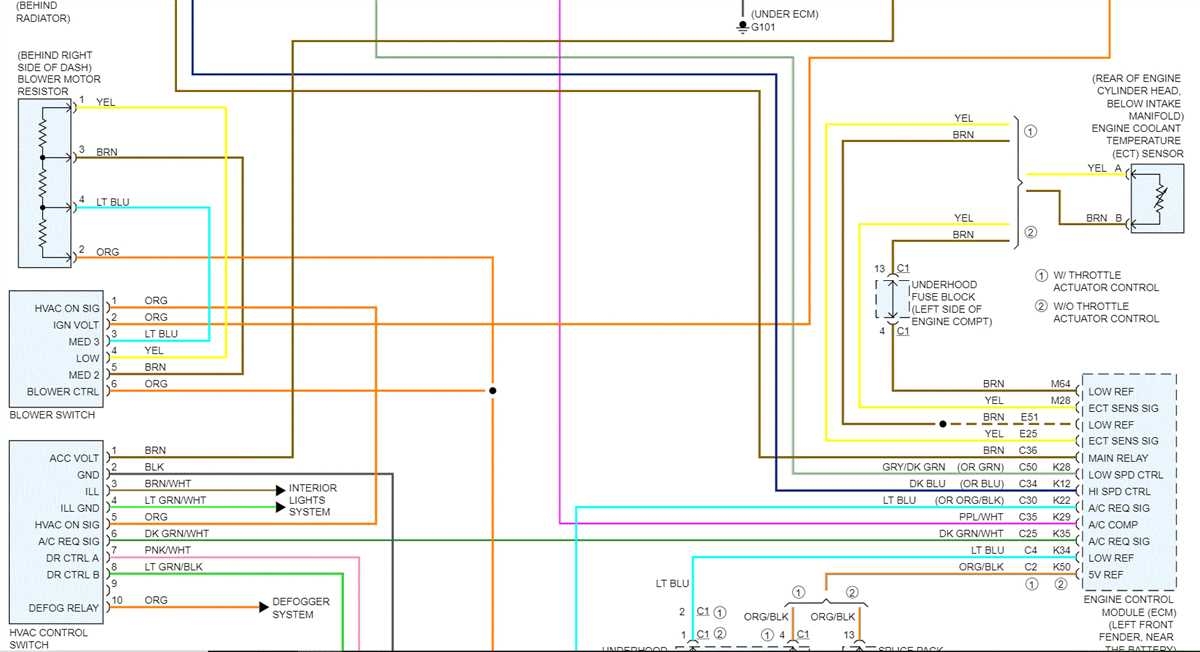The width and height of the screenshot is (1200, 652).
Task: Toggle option 2 for W/O Throttle Actuator Control
Action: 1040,306
